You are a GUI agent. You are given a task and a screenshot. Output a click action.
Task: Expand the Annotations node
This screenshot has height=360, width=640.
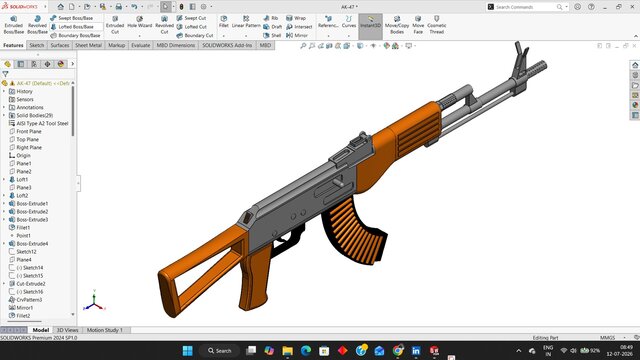pyautogui.click(x=4, y=107)
